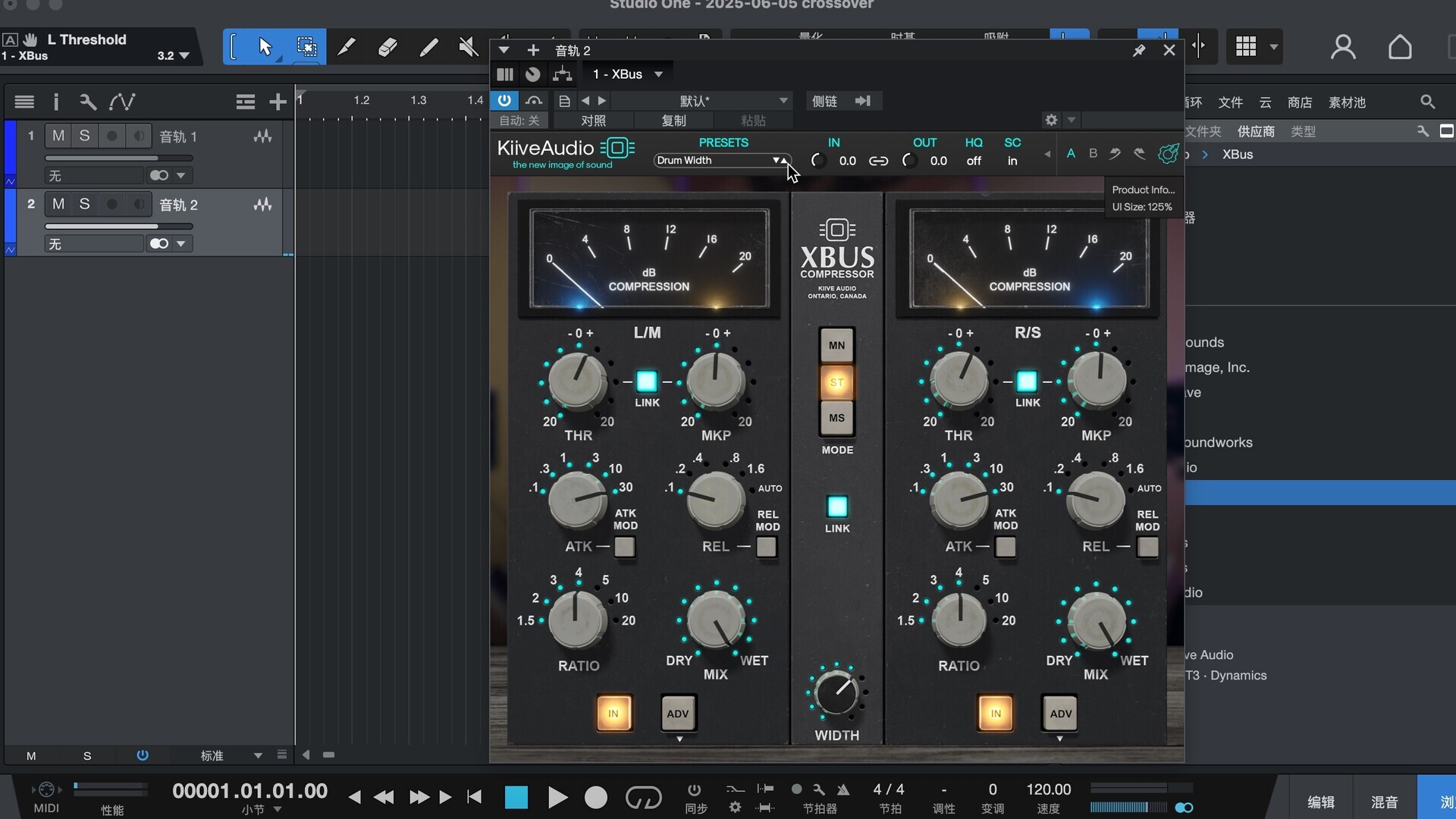
Task: Open the track Inspector (i) icon
Action: click(x=55, y=102)
